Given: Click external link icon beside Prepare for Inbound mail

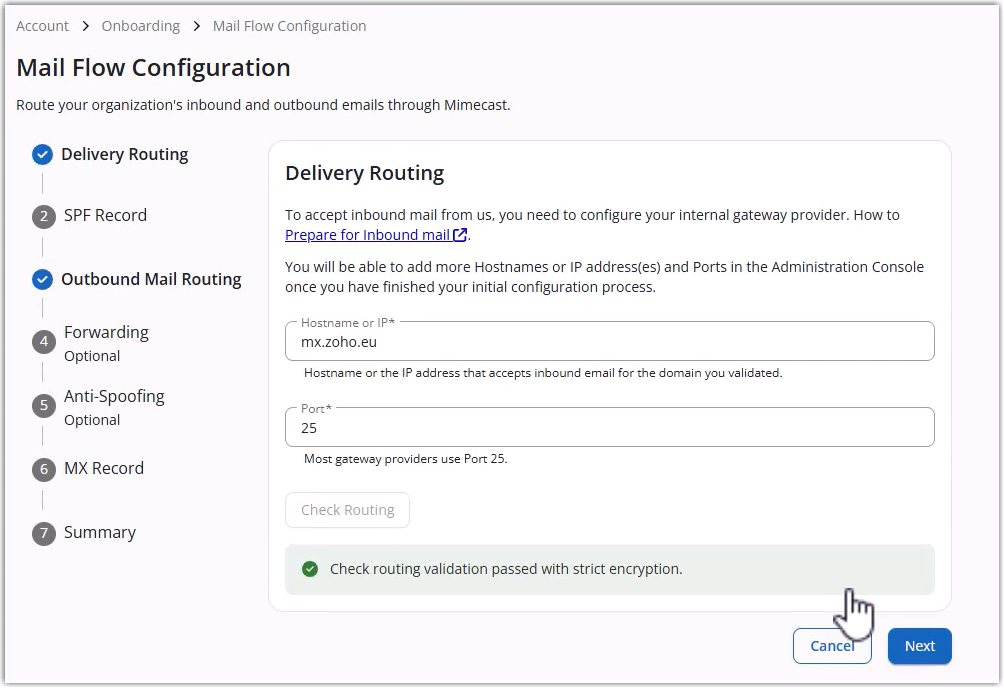Looking at the screenshot, I should (460, 236).
